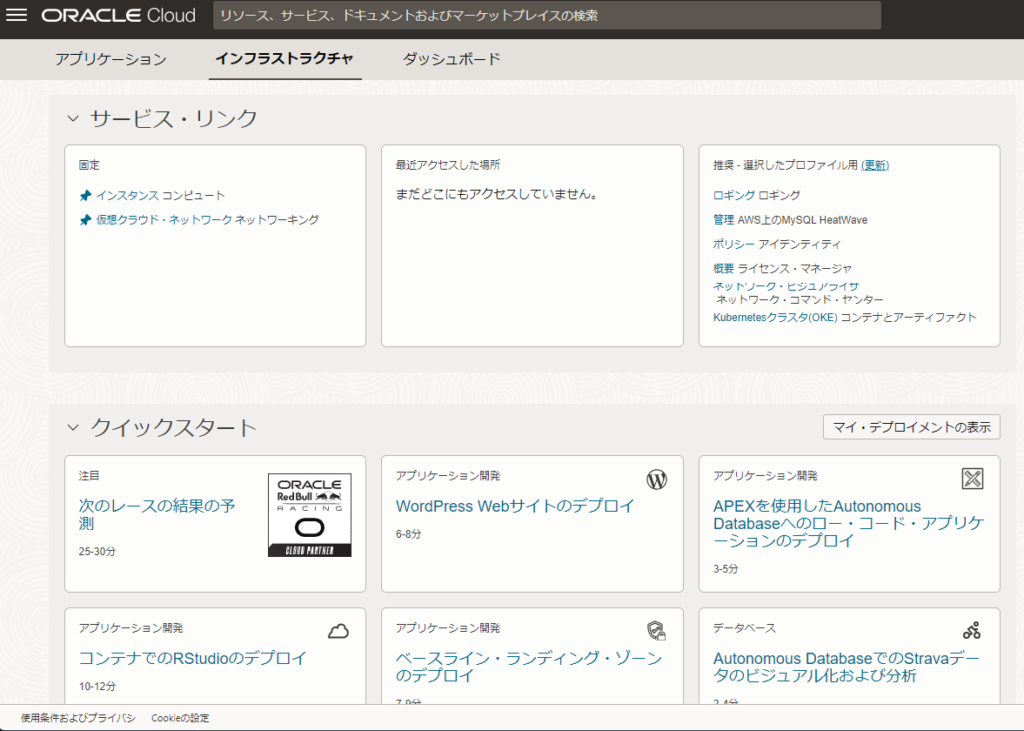The image size is (1024, 731).
Task: Select the インフラストラクチャ tab
Action: (x=284, y=59)
